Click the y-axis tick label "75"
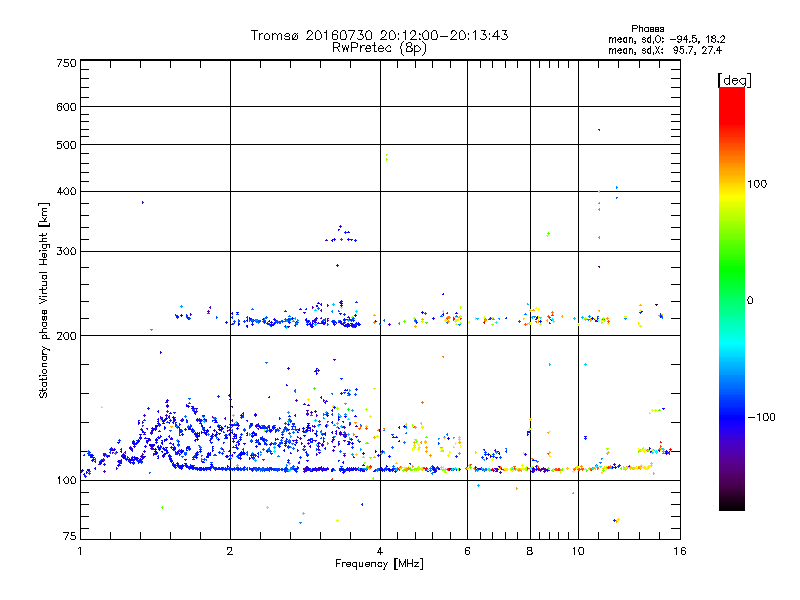The height and width of the screenshot is (600, 800). tap(70, 536)
